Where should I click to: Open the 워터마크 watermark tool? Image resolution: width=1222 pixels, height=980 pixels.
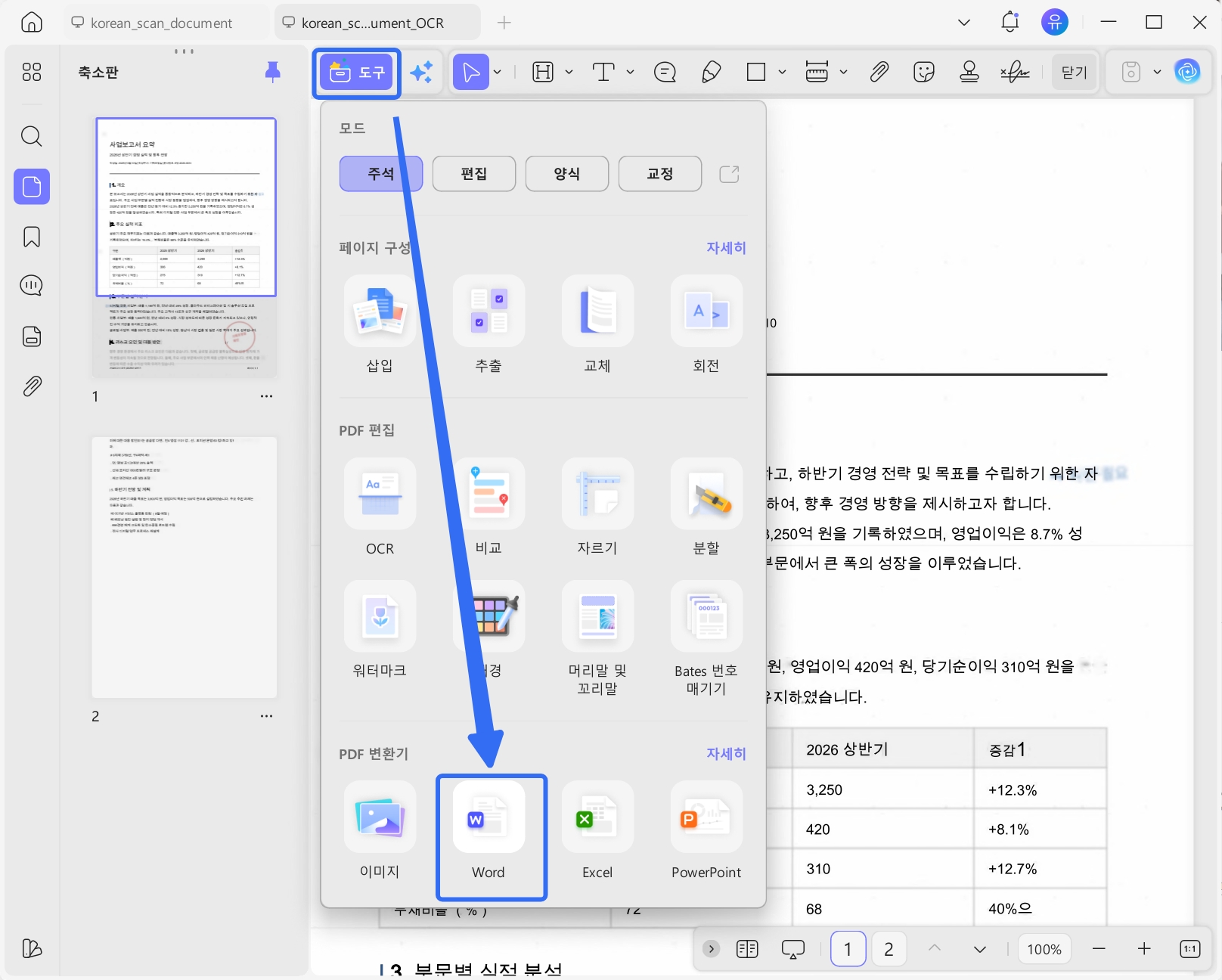380,630
